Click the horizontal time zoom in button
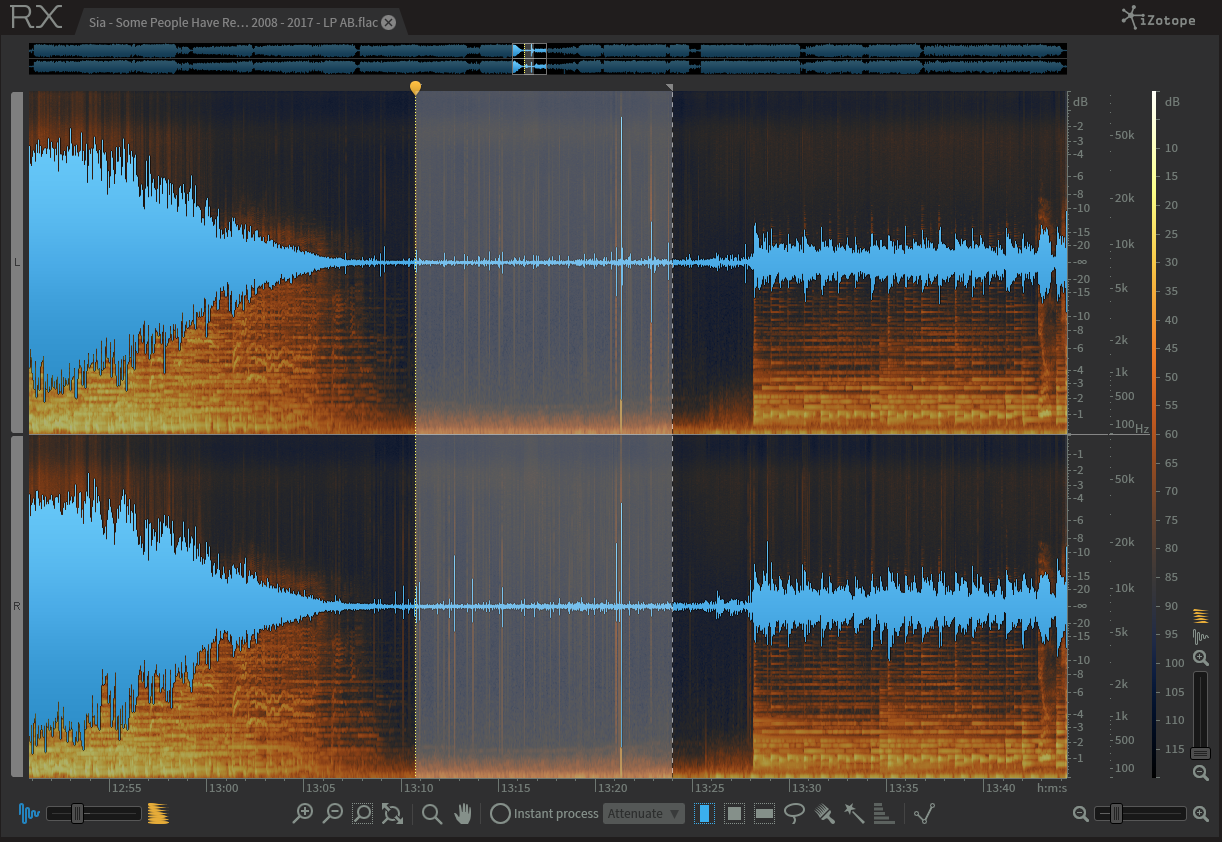This screenshot has width=1222, height=842. [1201, 814]
